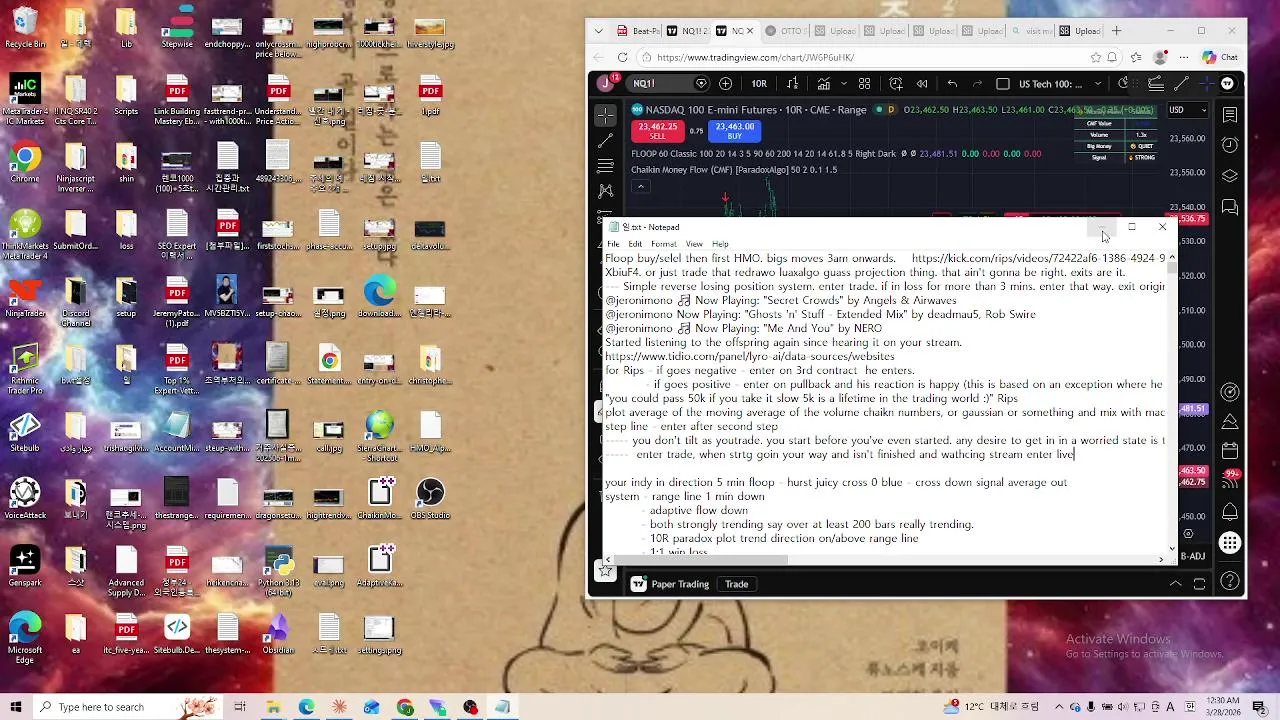This screenshot has width=1280, height=720.
Task: Undo the last chart action in TradingView
Action: tap(953, 84)
